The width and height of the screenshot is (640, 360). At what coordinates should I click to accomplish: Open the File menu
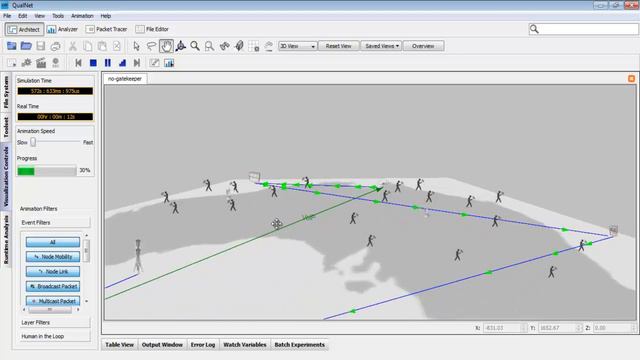tap(7, 16)
